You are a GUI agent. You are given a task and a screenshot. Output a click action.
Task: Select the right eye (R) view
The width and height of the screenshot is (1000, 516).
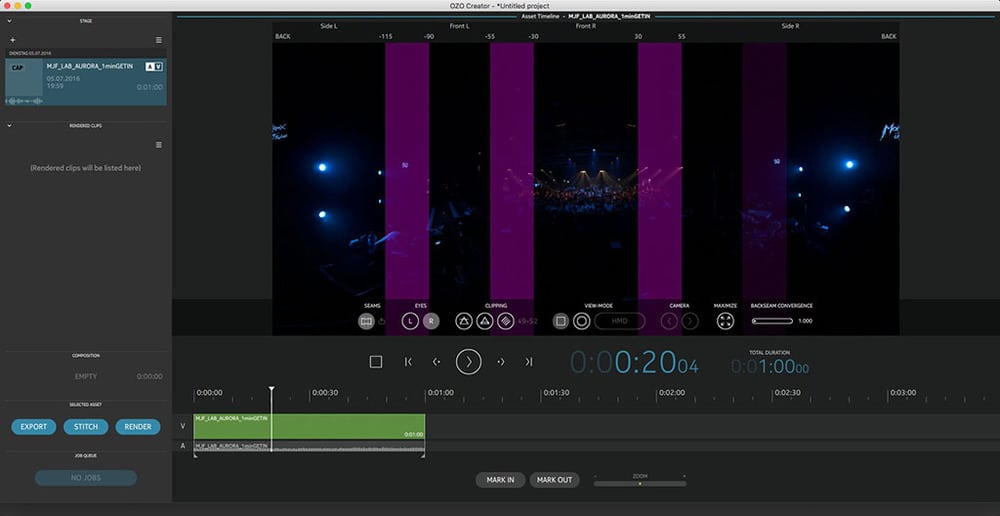click(x=431, y=321)
